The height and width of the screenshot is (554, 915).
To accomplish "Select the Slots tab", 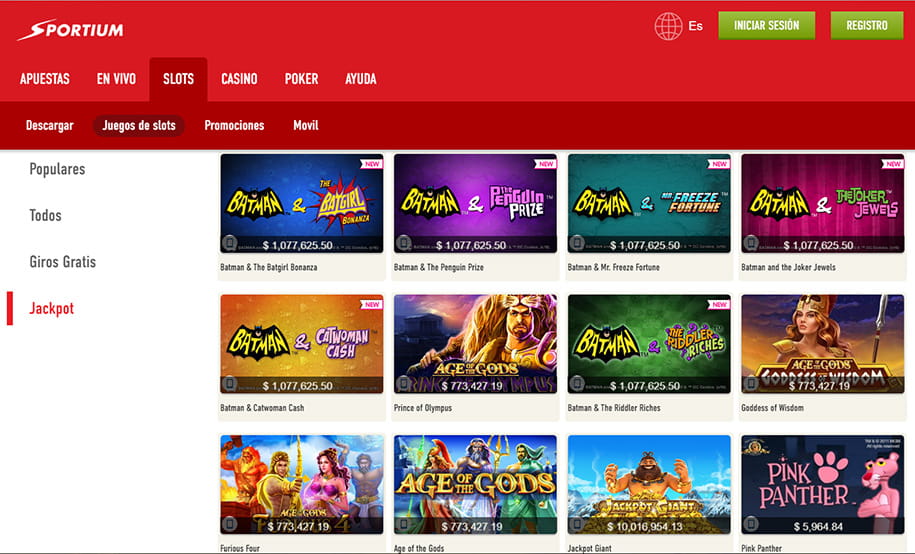I will pos(178,79).
